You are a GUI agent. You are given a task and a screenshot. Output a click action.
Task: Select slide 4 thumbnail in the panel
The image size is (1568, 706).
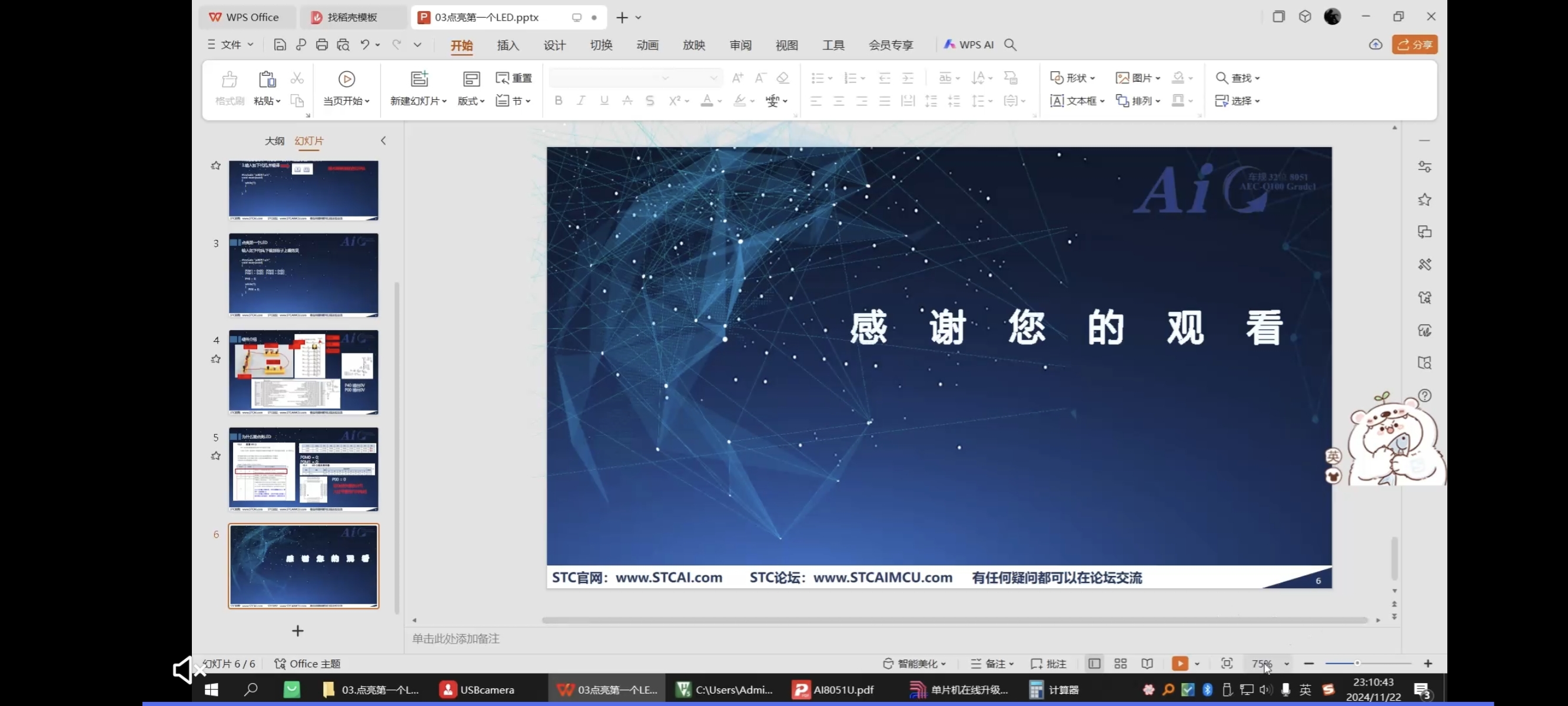pyautogui.click(x=303, y=372)
